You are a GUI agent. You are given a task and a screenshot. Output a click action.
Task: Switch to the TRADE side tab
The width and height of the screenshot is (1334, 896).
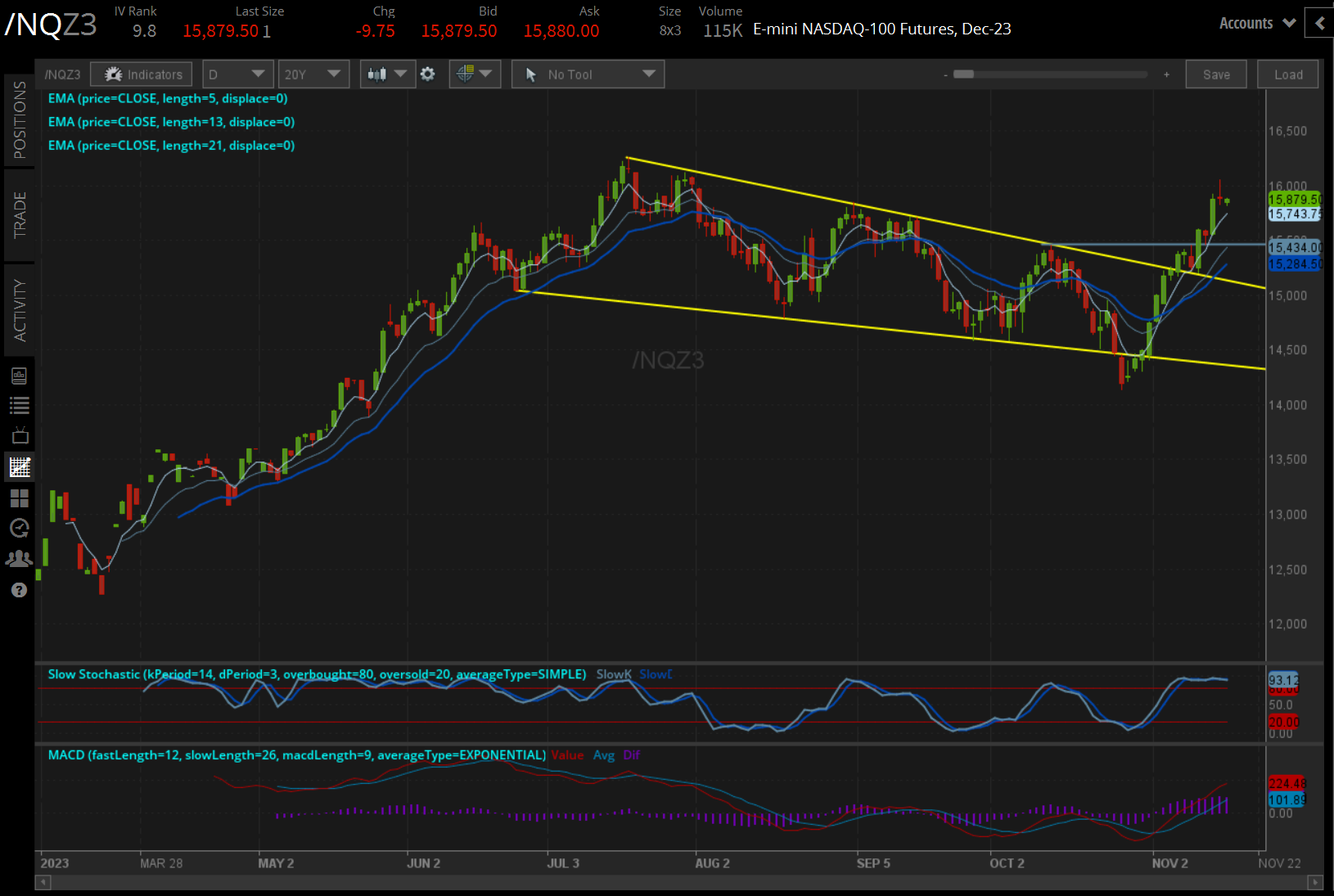coord(20,215)
